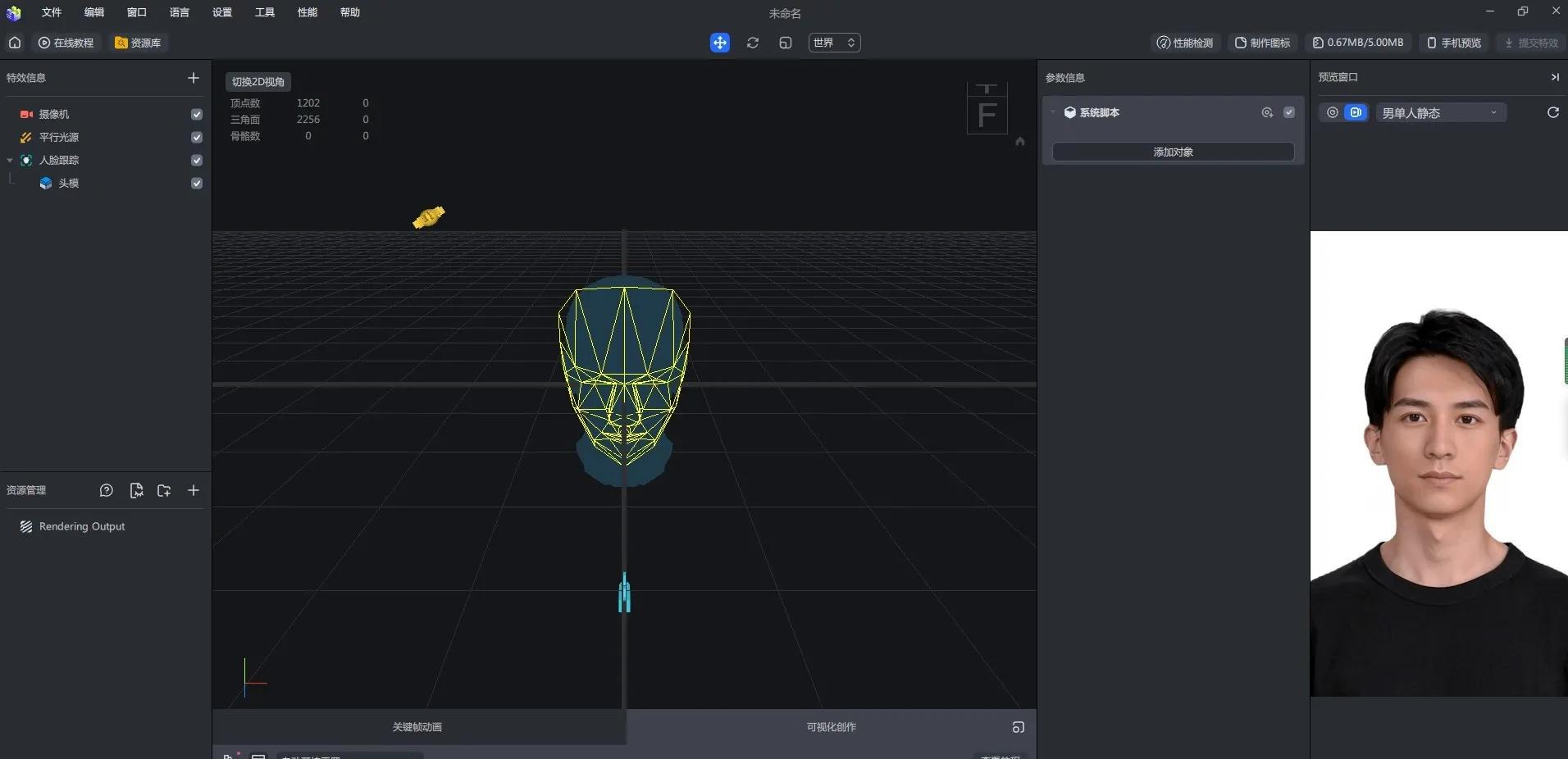The image size is (1568, 759).
Task: Refresh the preview window
Action: click(1552, 112)
